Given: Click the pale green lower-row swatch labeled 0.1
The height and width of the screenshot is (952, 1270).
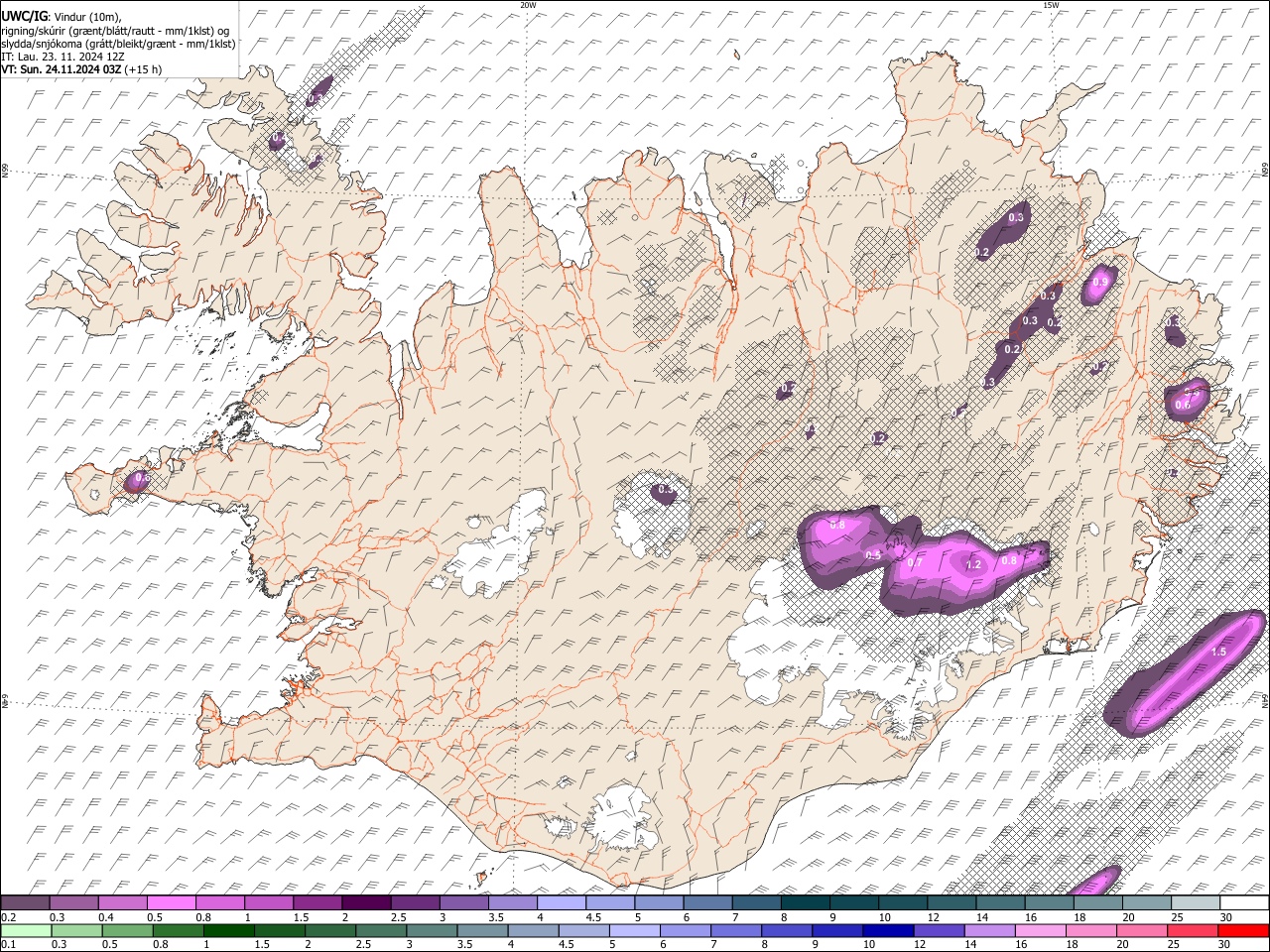Looking at the screenshot, I should [x=25, y=930].
